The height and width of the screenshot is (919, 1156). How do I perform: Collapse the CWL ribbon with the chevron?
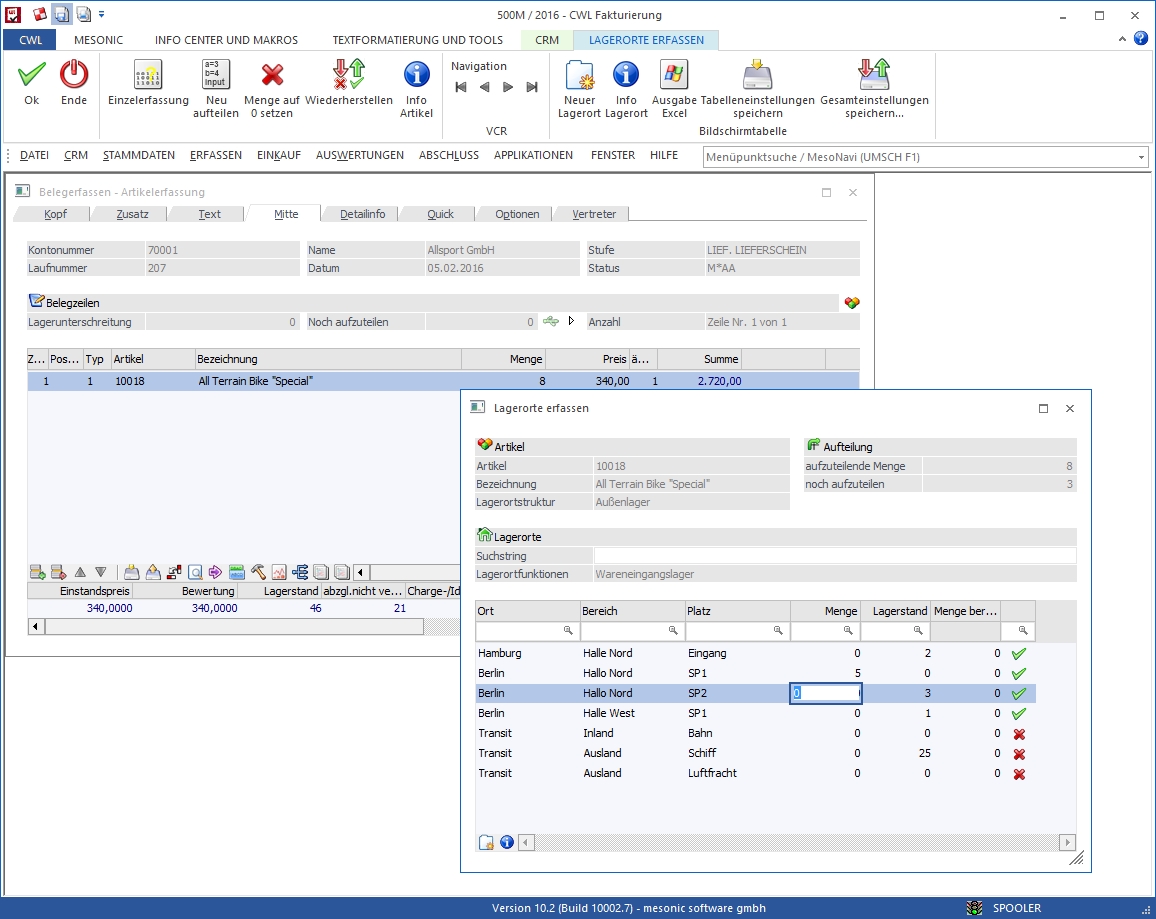click(x=1121, y=38)
